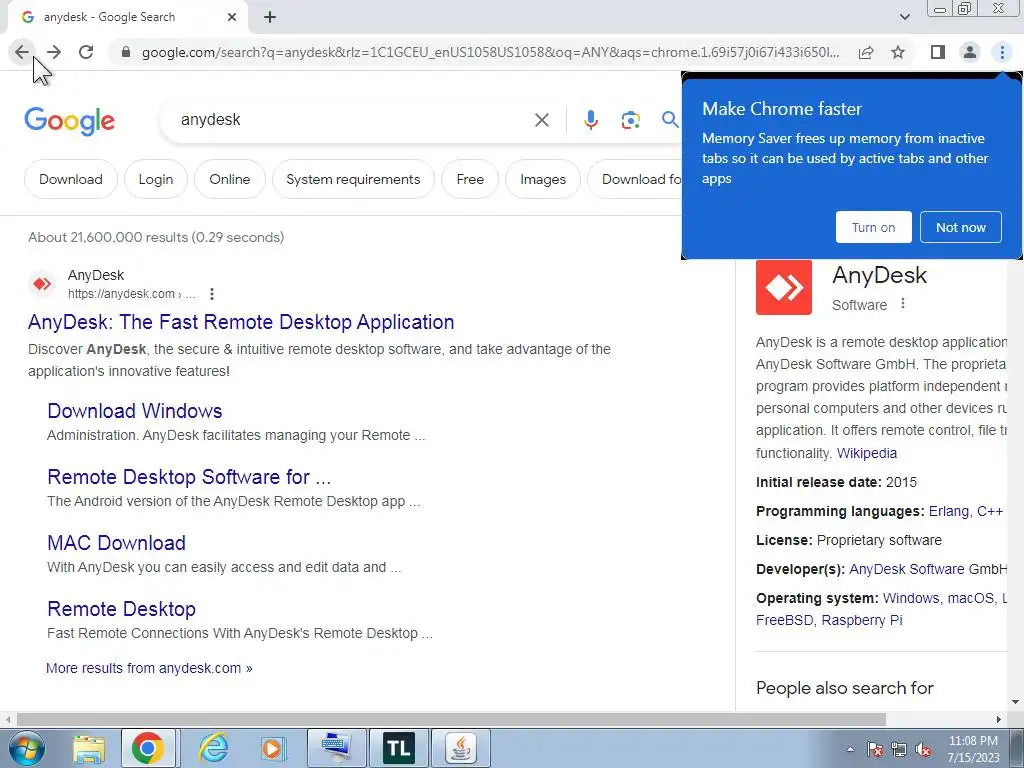Dismiss popup with Not now
Screen dimensions: 1024x768
point(961,227)
